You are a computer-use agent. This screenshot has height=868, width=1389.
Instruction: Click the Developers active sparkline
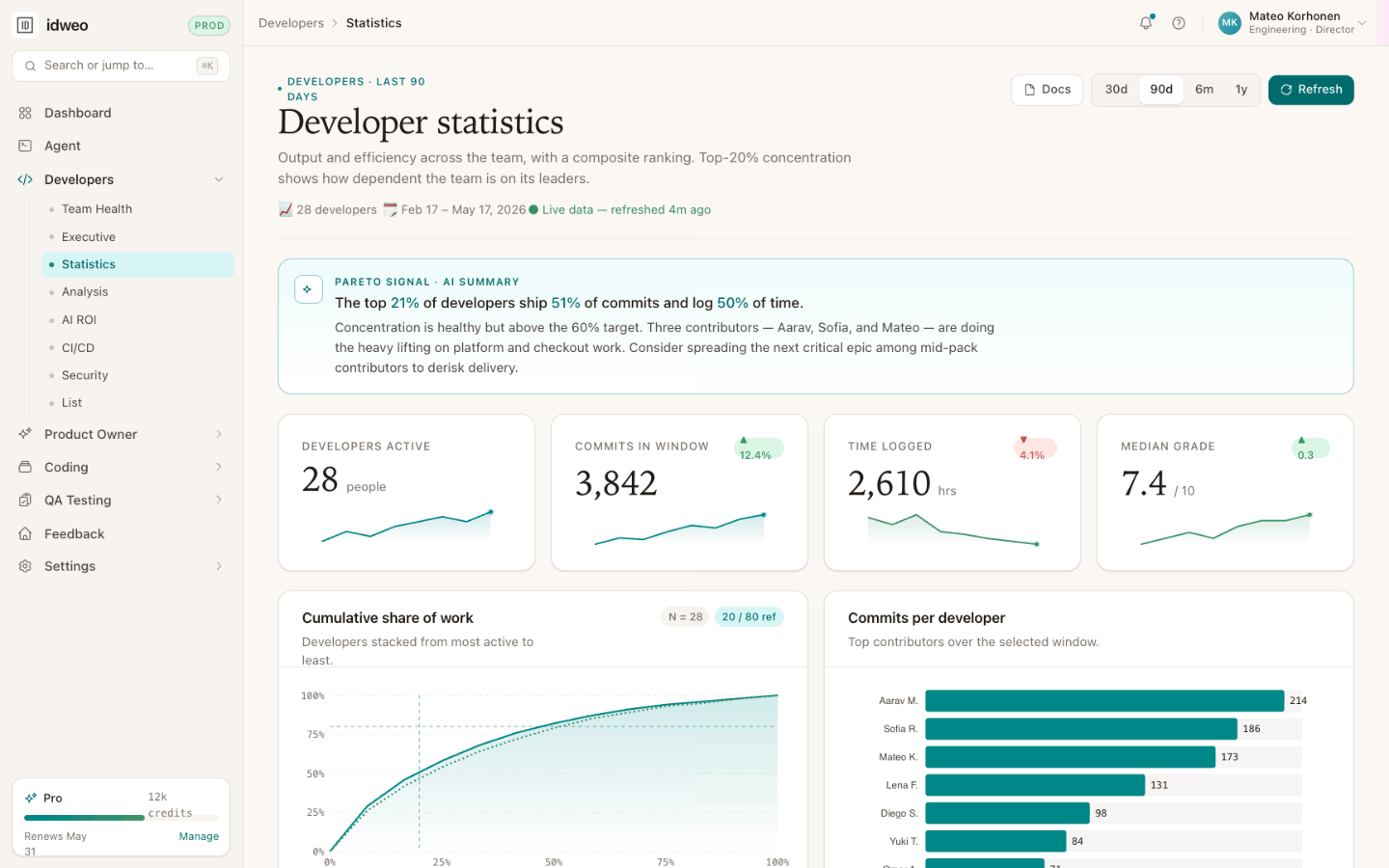point(406,527)
